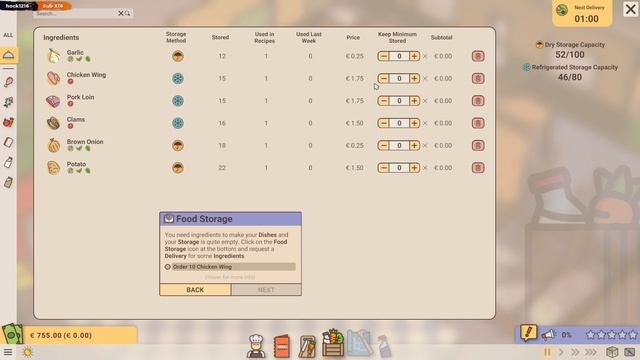Click the megaphone marketing icon

point(548,335)
